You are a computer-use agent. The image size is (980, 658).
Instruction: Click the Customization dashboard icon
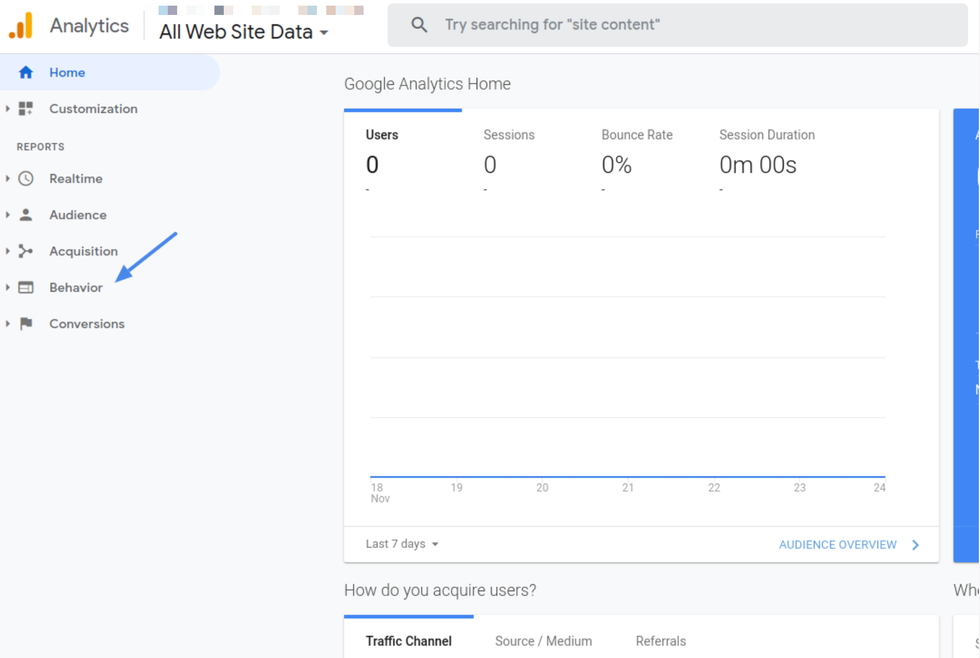[26, 109]
